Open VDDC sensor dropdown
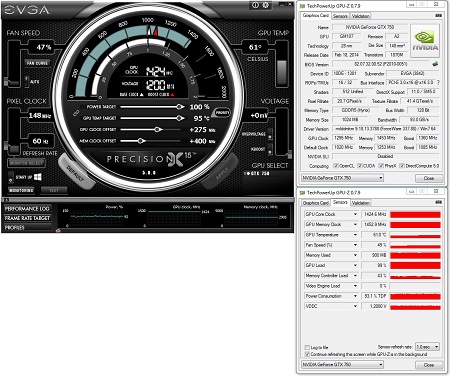 tap(355, 306)
